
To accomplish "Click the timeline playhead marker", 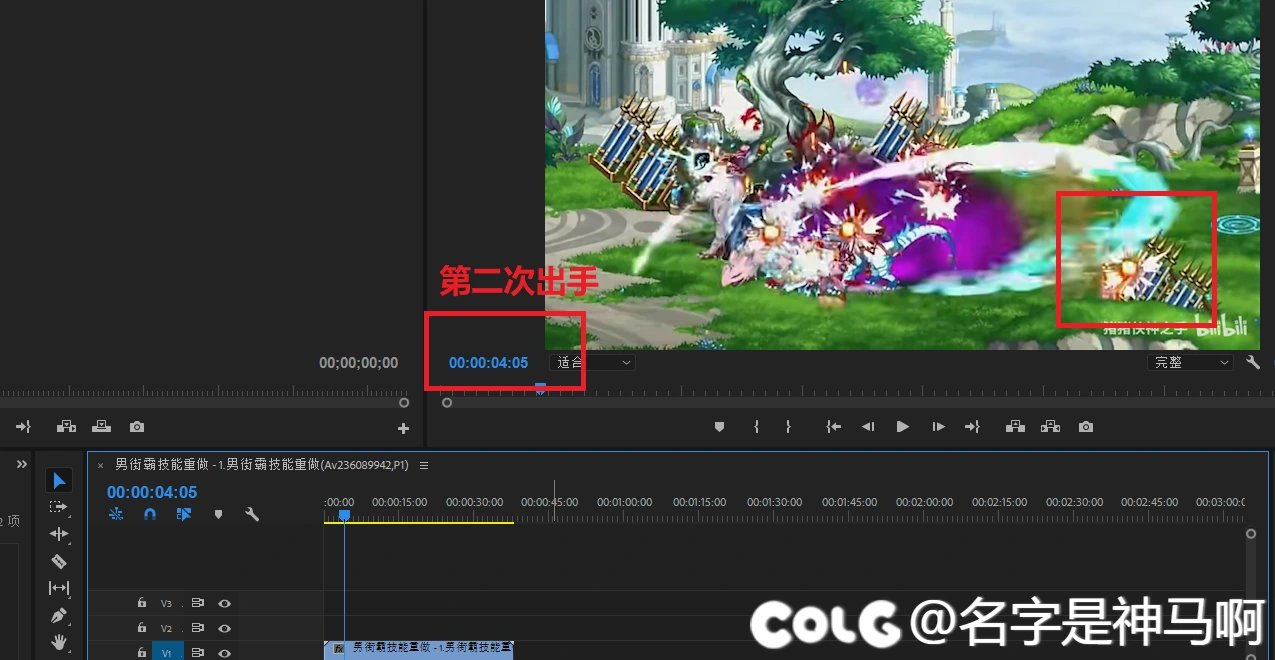I will pyautogui.click(x=344, y=515).
